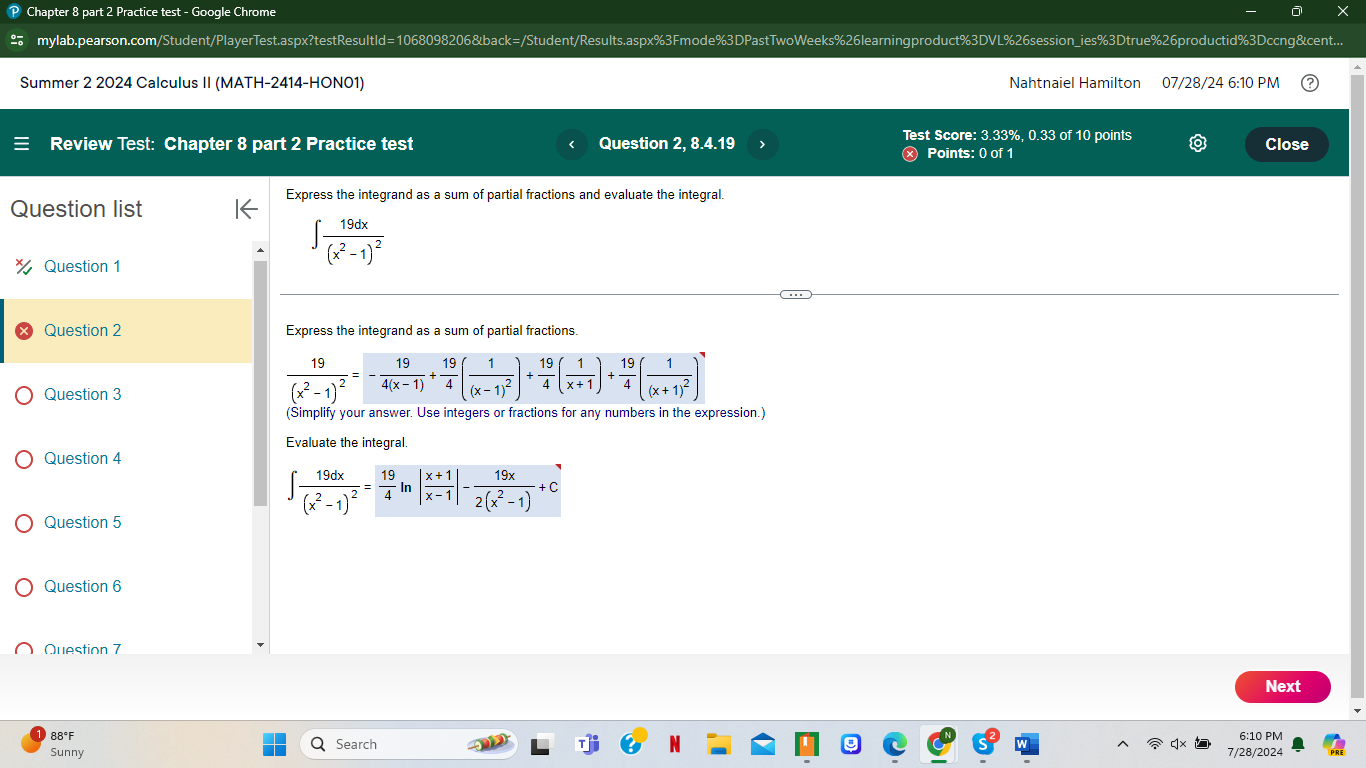The image size is (1366, 768).
Task: Open Copilot preview icon in taskbar
Action: (1334, 744)
